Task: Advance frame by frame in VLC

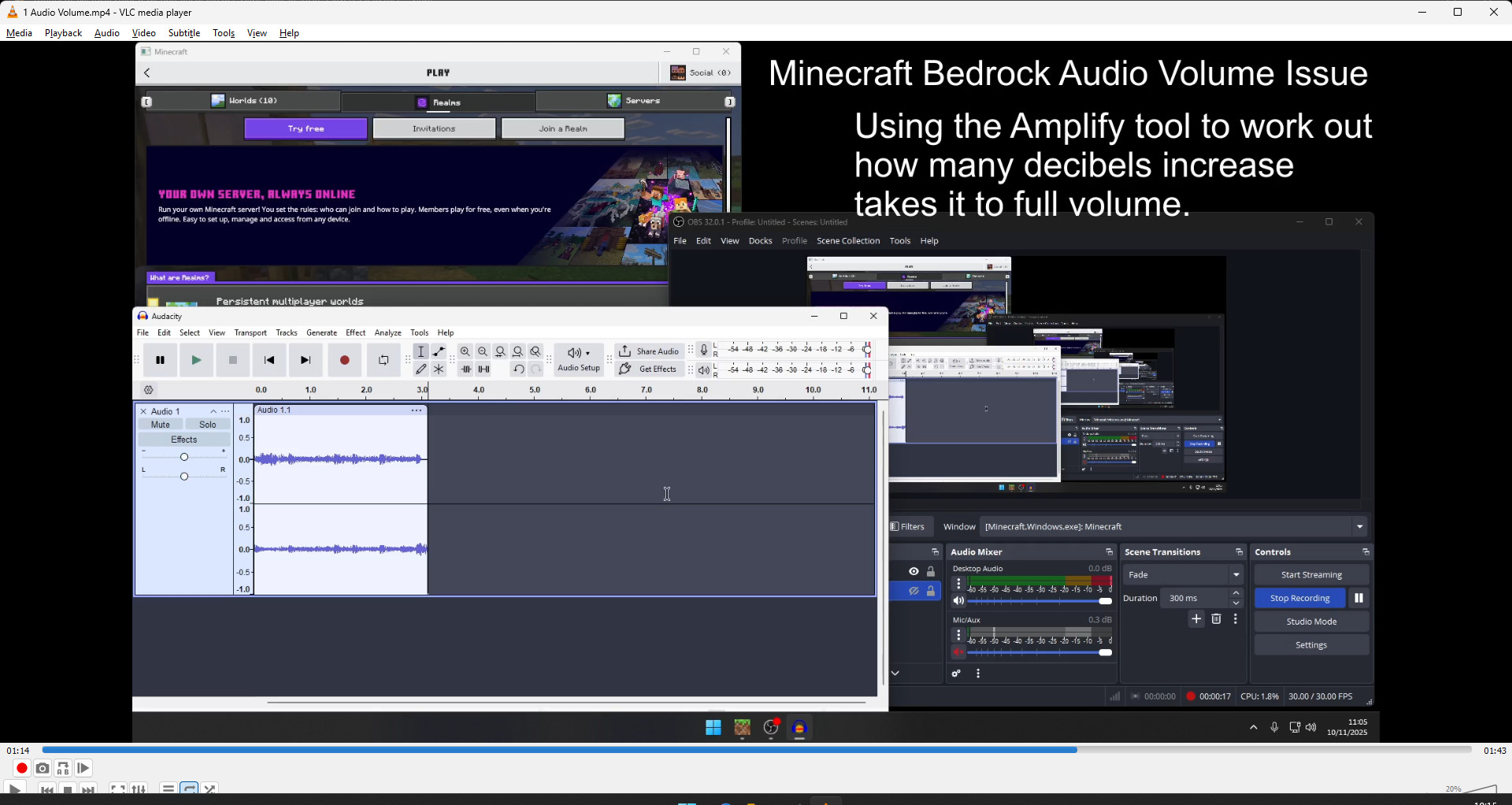Action: (83, 768)
